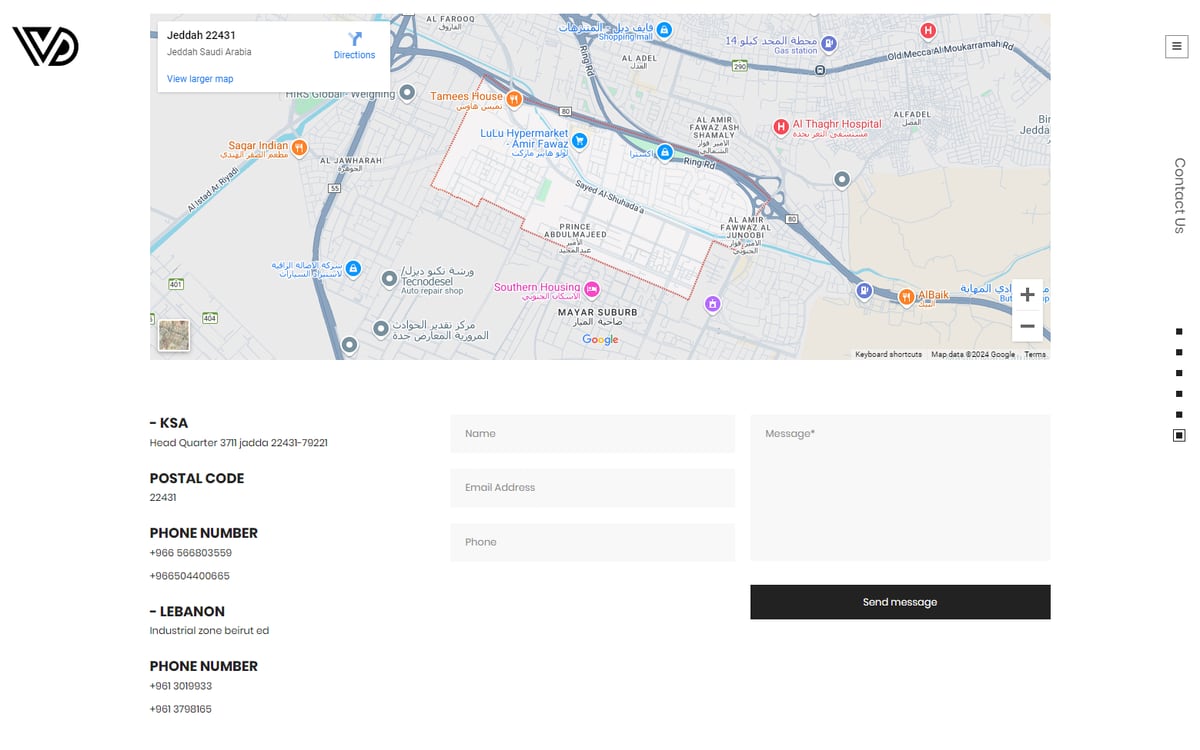This screenshot has height=750, width=1200.
Task: Select the Al Thaghr Hospital marker
Action: coord(782,127)
